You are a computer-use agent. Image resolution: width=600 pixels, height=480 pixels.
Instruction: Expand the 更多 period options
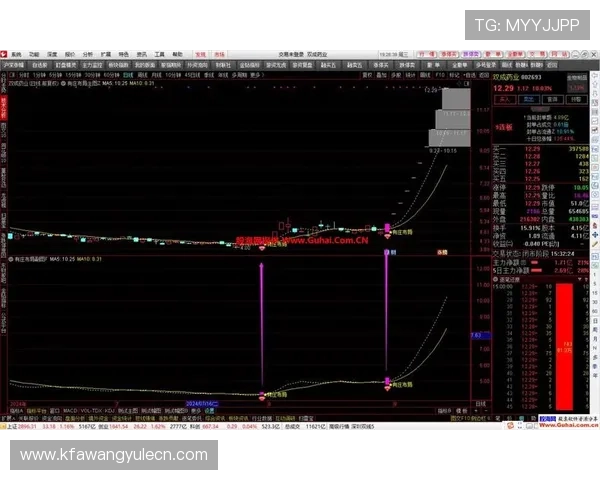click(257, 74)
